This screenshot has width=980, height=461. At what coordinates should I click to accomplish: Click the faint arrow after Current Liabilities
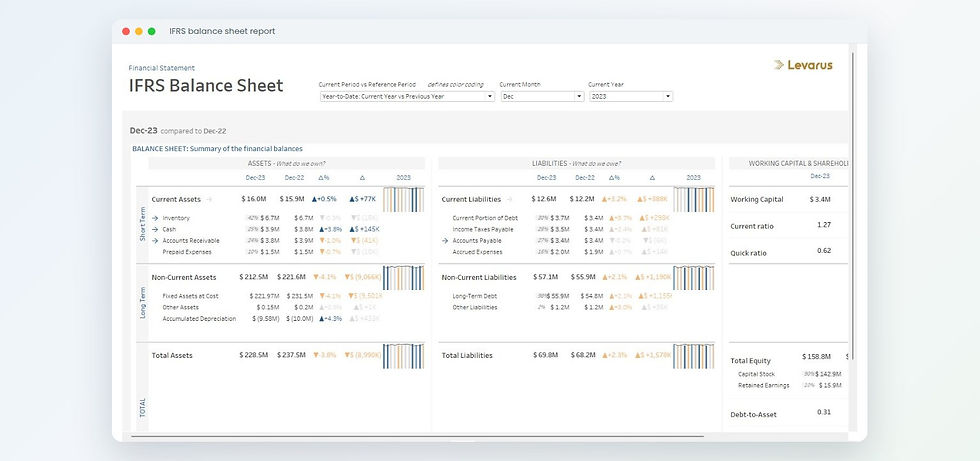coord(509,199)
